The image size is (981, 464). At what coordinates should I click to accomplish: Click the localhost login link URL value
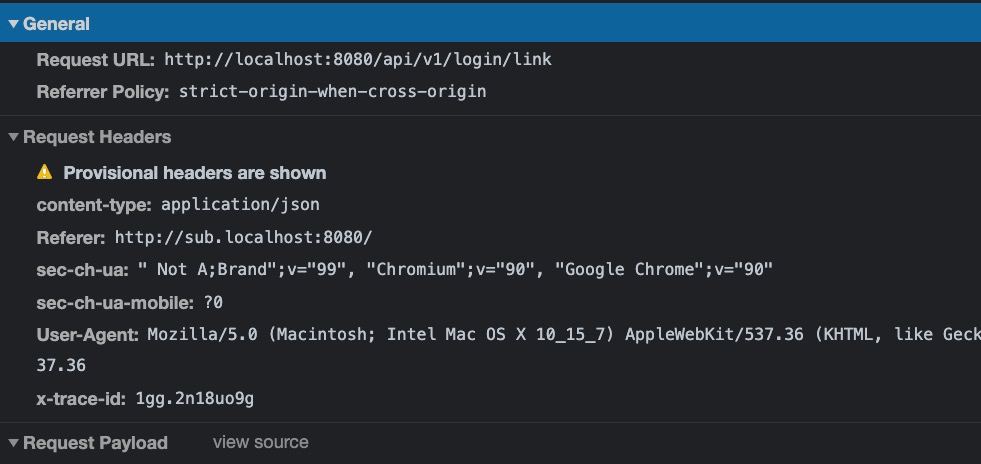tap(357, 60)
